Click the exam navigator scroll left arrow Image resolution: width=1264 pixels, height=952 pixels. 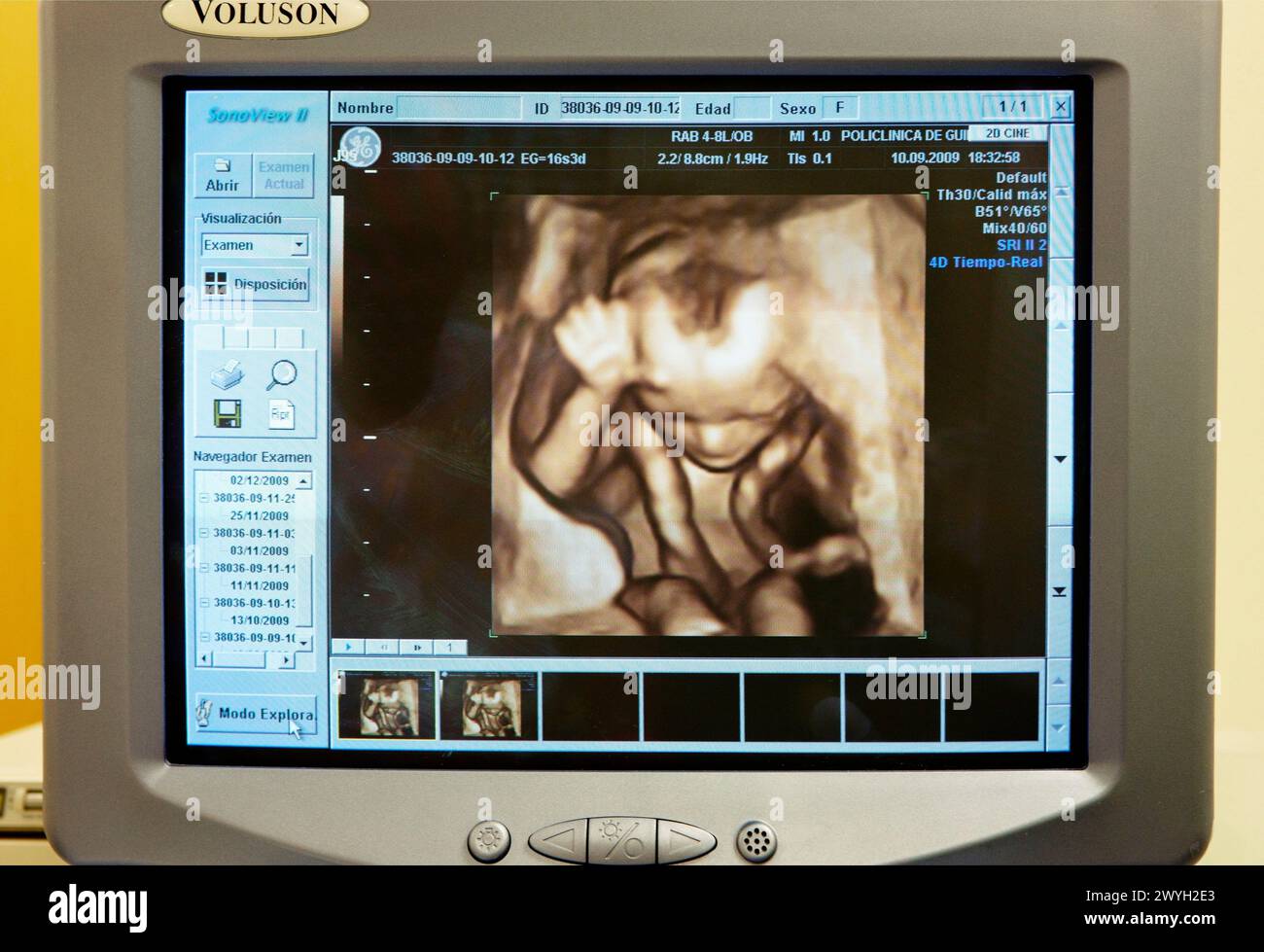pyautogui.click(x=204, y=659)
